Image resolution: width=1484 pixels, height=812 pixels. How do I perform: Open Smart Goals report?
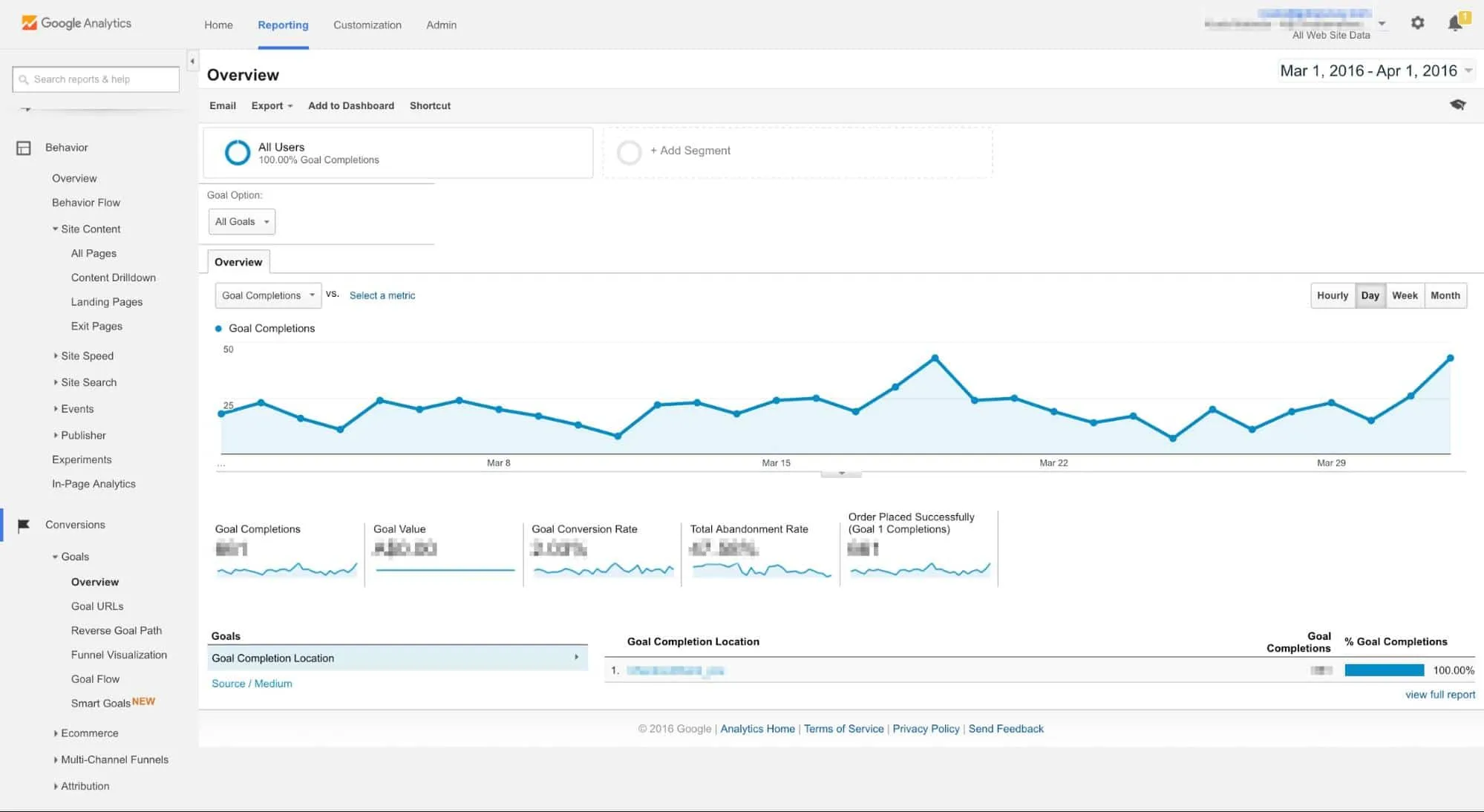tap(101, 704)
